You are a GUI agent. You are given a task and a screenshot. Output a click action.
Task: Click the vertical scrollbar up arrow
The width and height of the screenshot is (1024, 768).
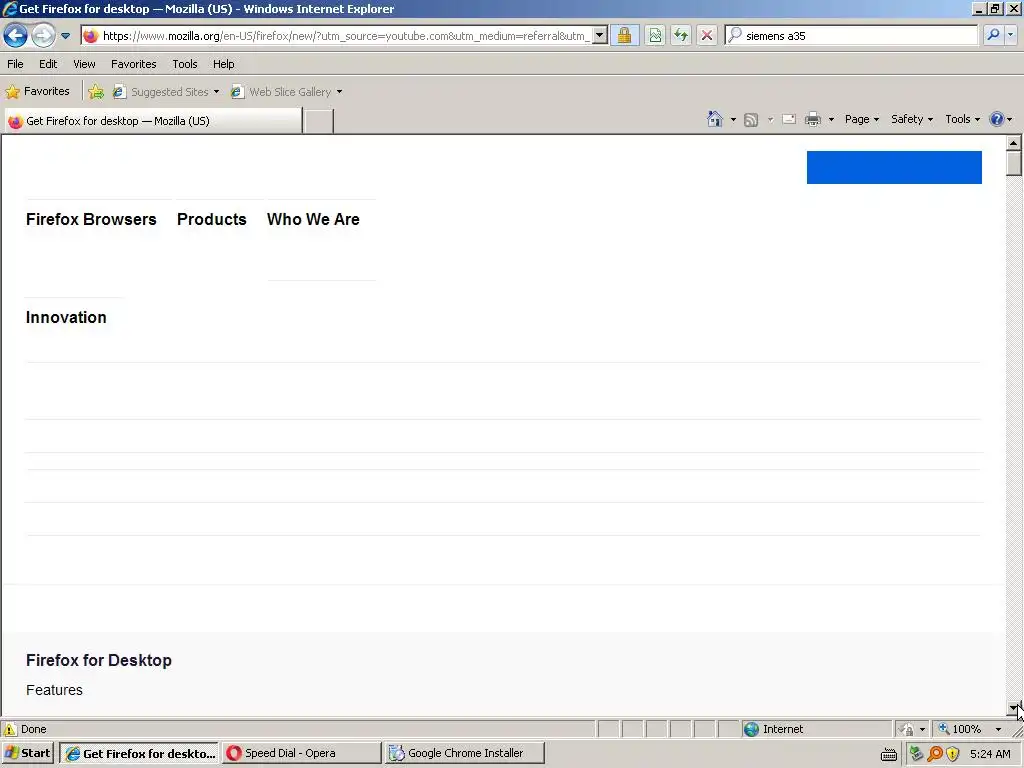point(1013,142)
